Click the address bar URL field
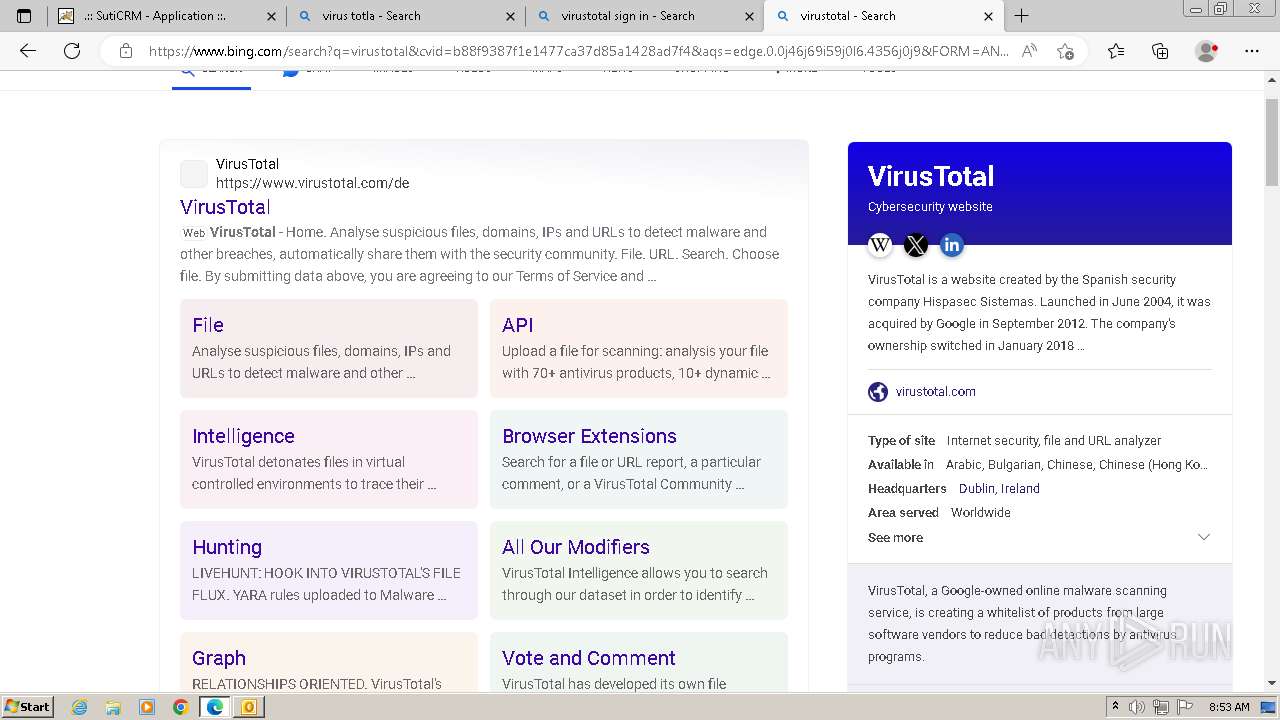Viewport: 1280px width, 720px height. (578, 51)
